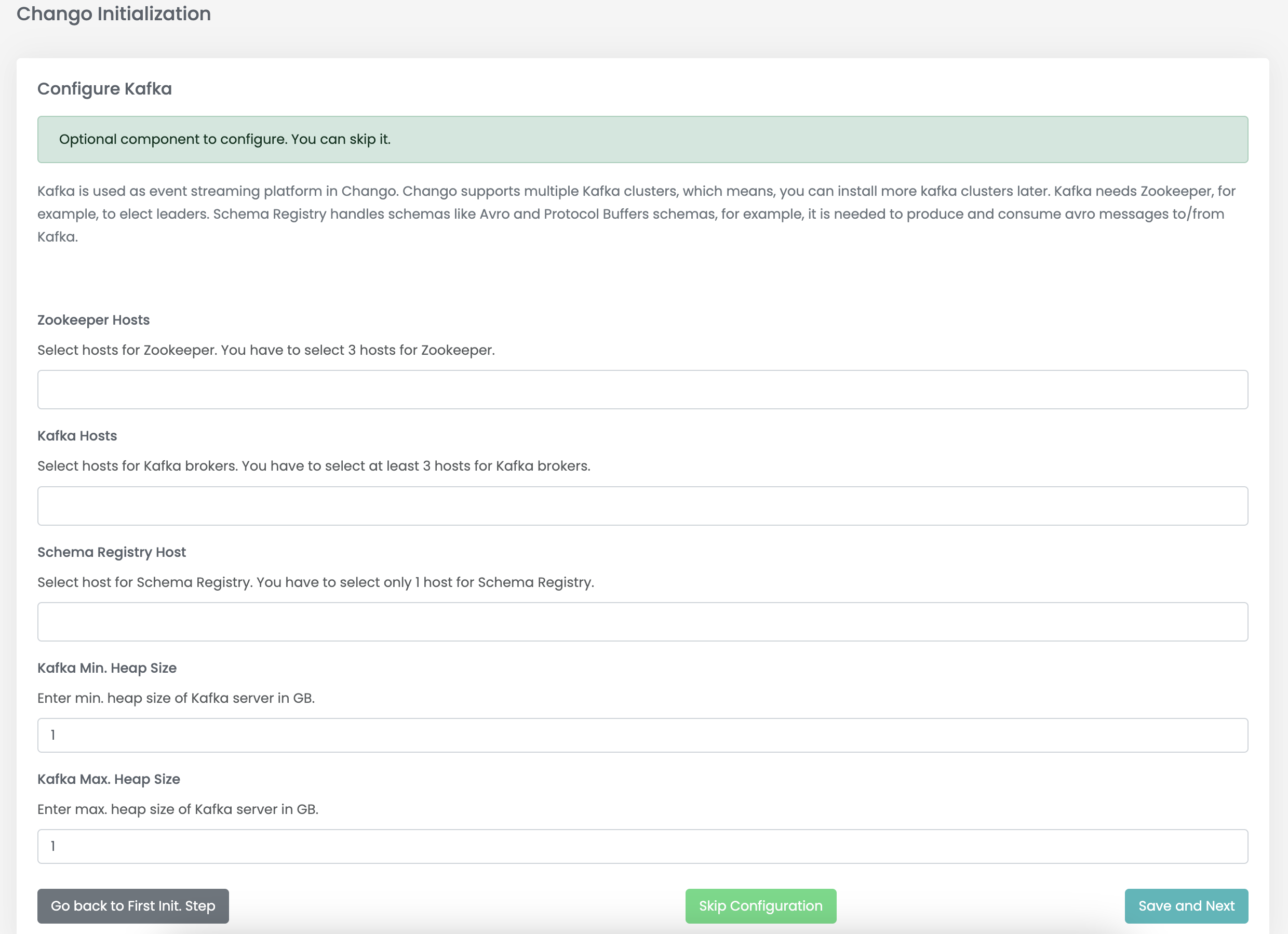Click Go back to First Init. Step

133,906
